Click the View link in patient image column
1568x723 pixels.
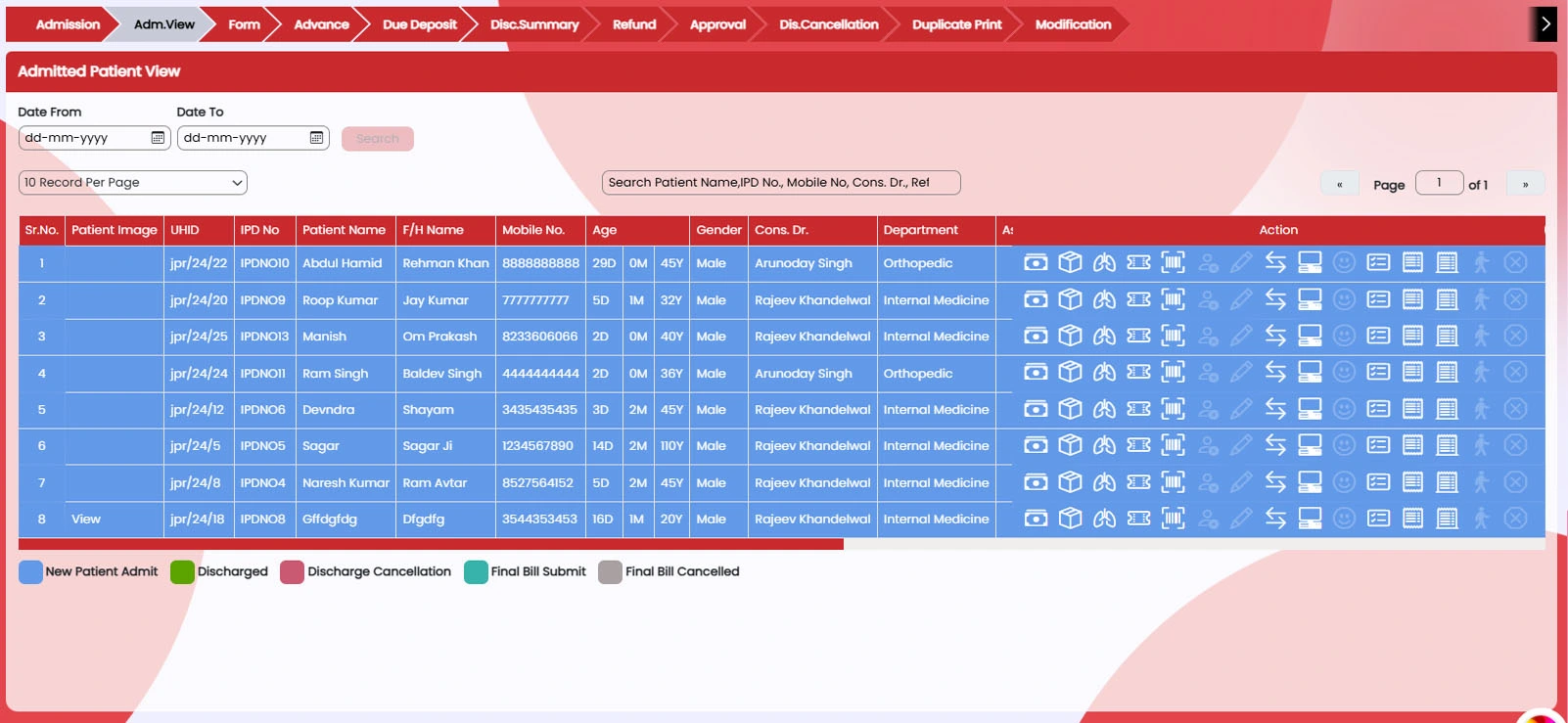pos(86,520)
